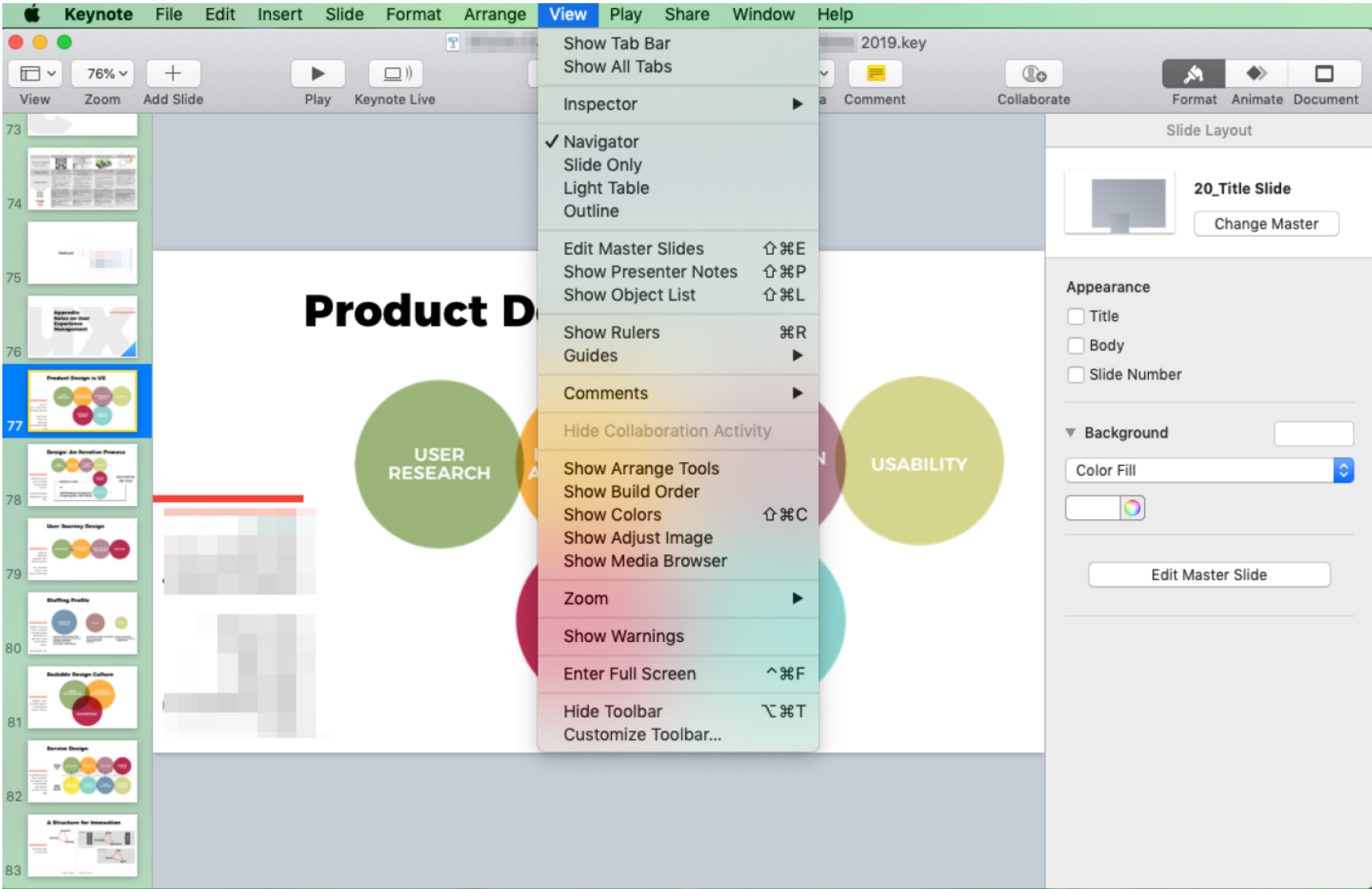Choose Show Media Browser
The image size is (1372, 889).
[678, 561]
